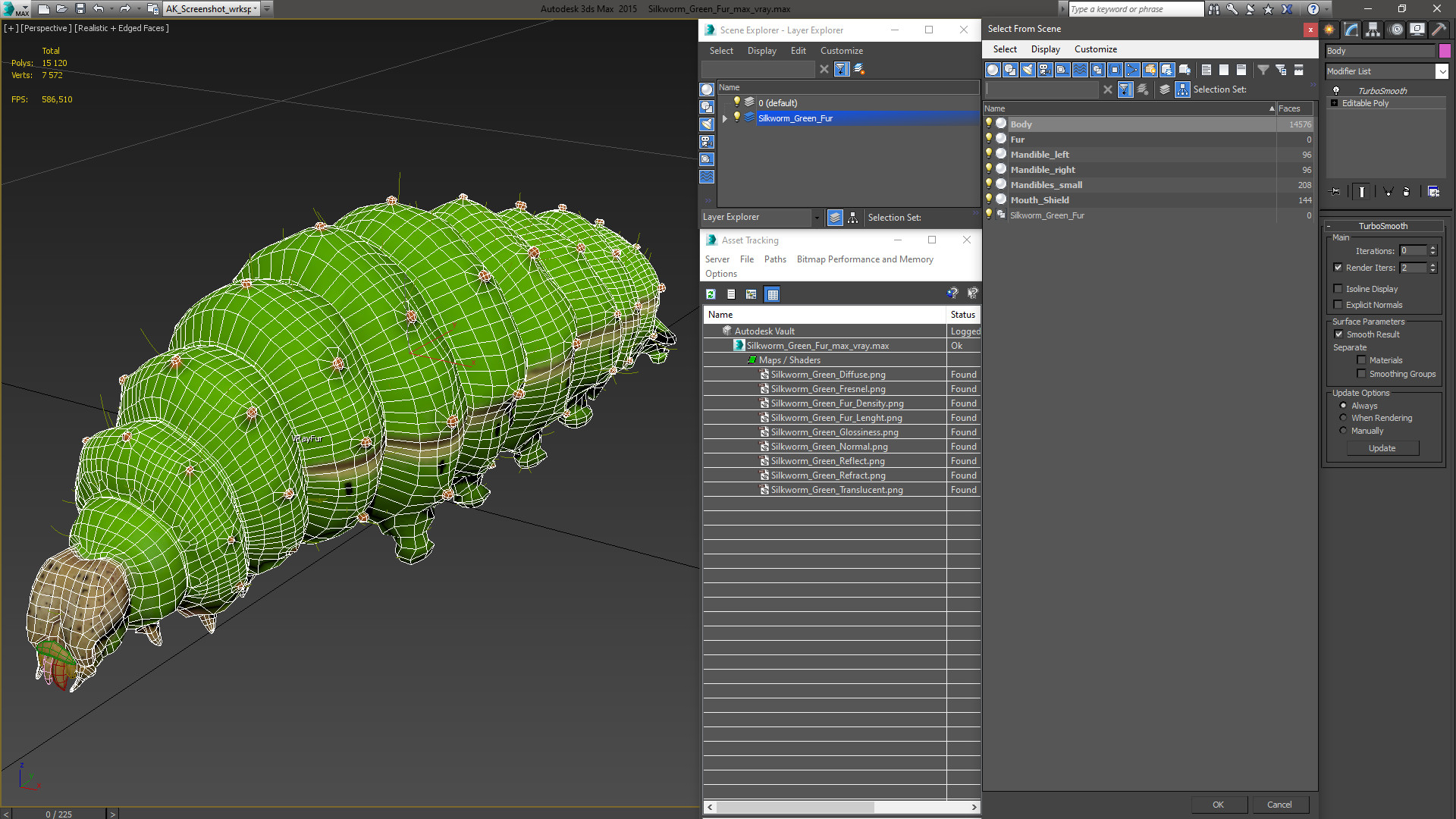Select Mouth_Shield in the object list
Screen dimensions: 1456x819
(1040, 200)
